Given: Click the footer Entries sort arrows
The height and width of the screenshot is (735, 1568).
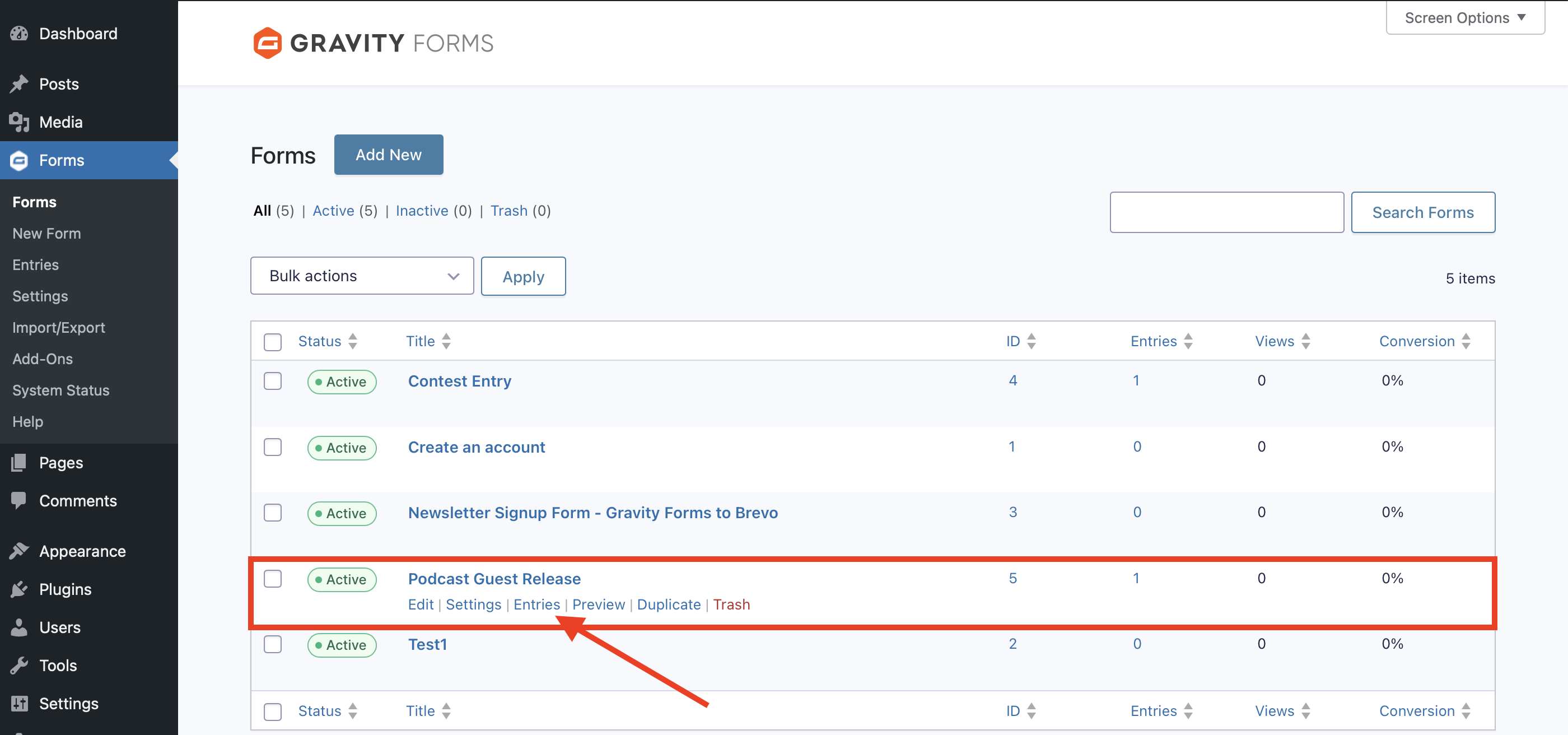Looking at the screenshot, I should click(x=1188, y=711).
